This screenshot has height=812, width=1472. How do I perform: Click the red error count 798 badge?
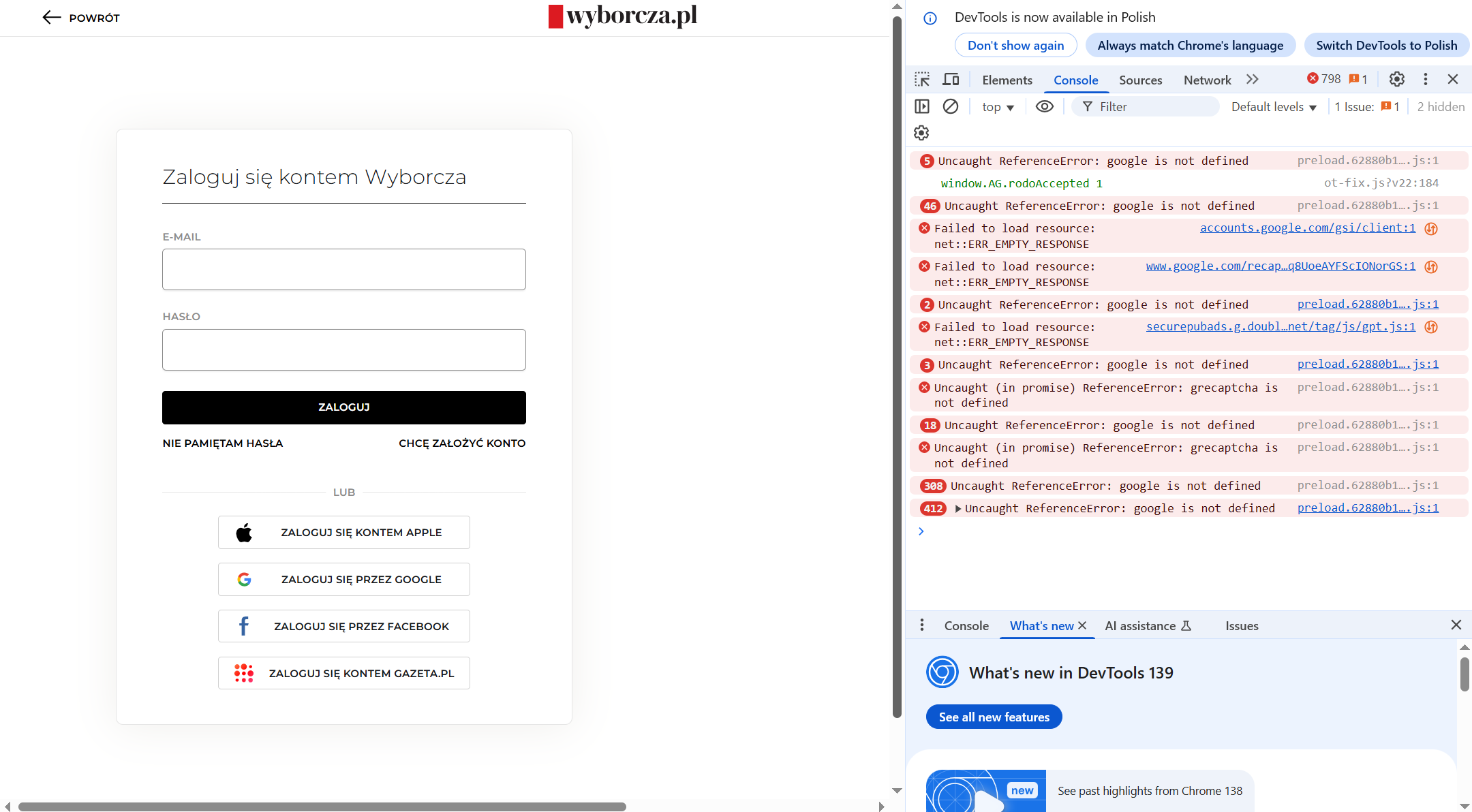1323,79
